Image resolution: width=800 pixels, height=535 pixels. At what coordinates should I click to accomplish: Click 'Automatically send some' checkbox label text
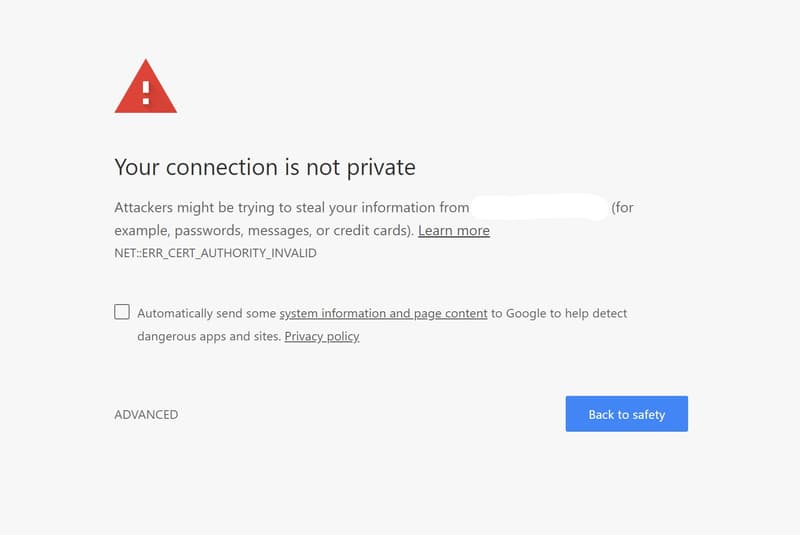[207, 313]
